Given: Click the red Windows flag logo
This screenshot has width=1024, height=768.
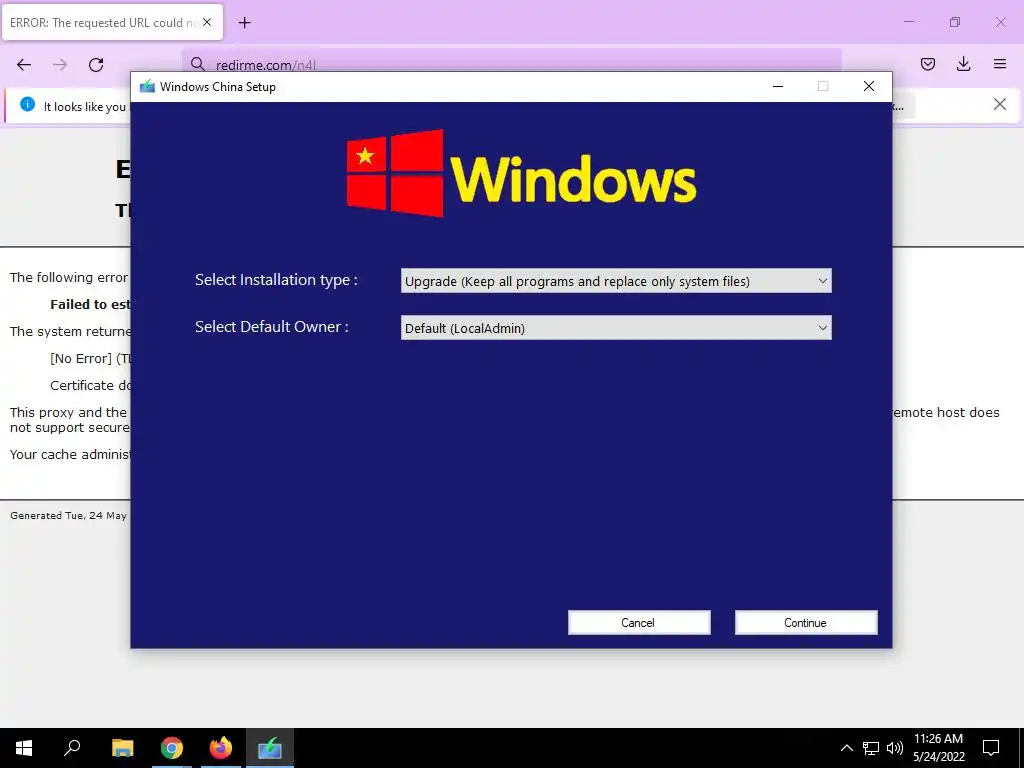Looking at the screenshot, I should [x=395, y=173].
